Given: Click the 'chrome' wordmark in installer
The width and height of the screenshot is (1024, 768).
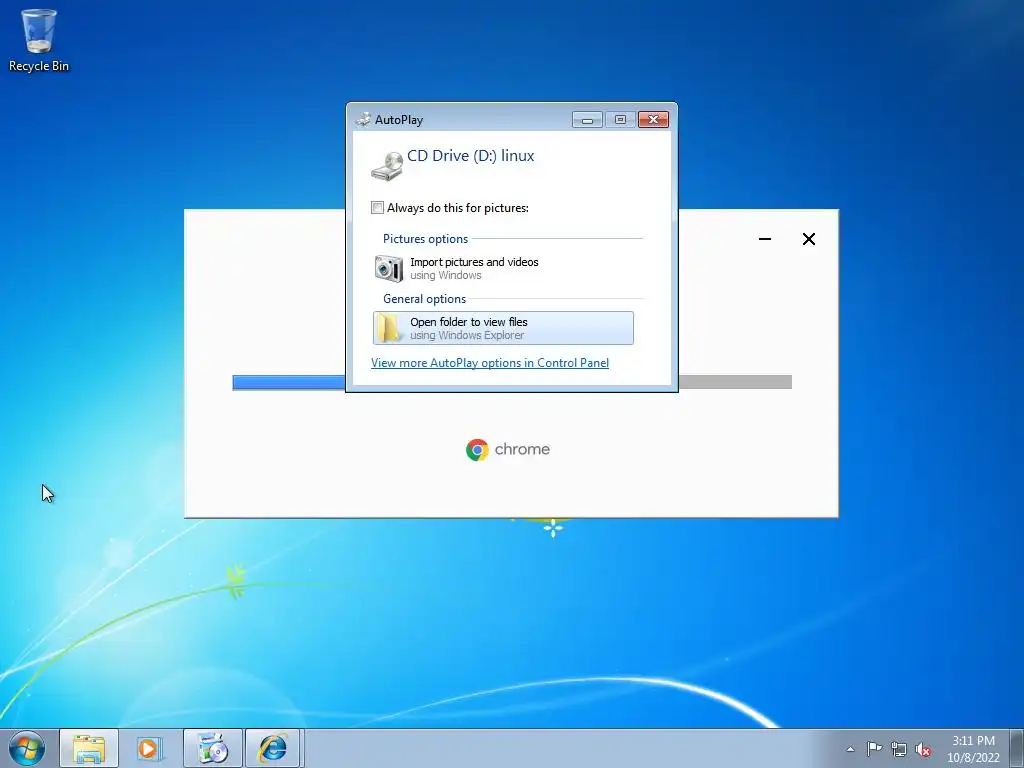Looking at the screenshot, I should (x=522, y=449).
